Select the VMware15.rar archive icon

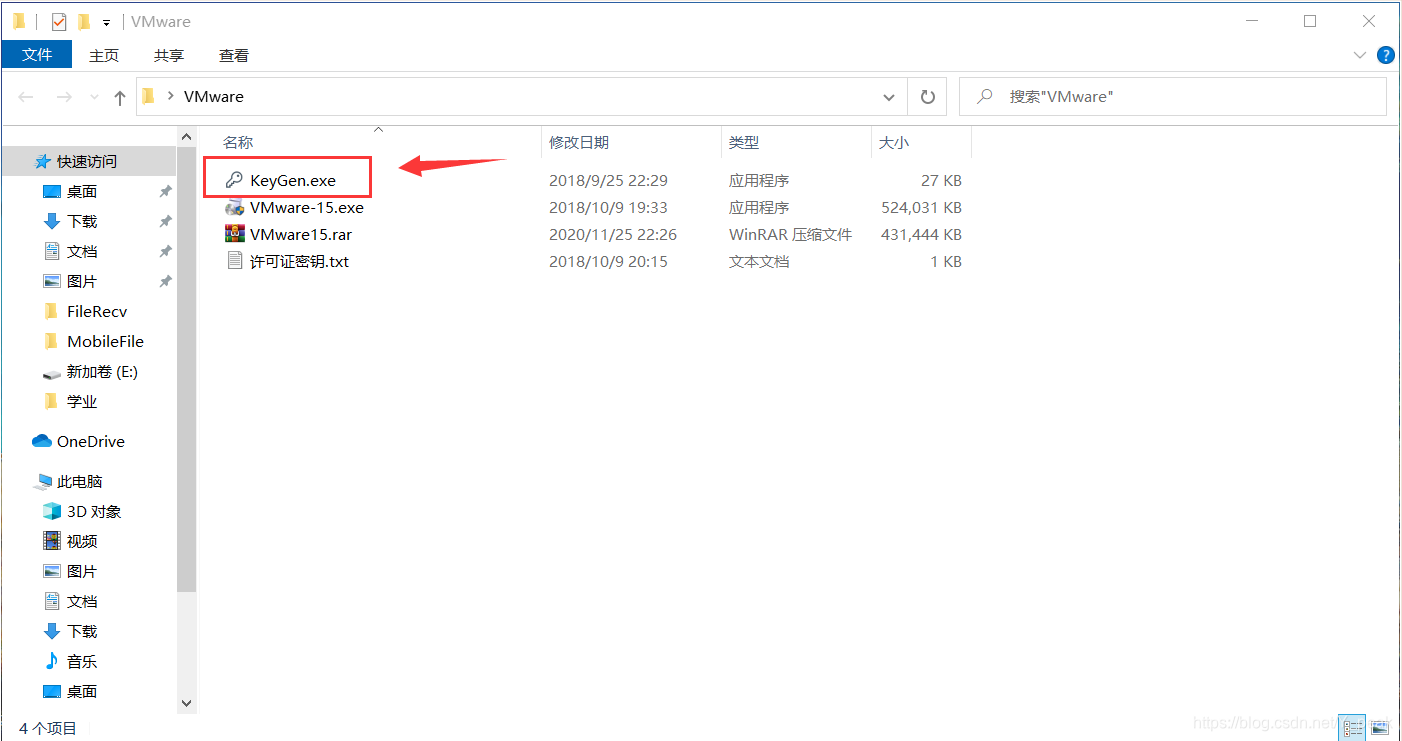coord(234,235)
